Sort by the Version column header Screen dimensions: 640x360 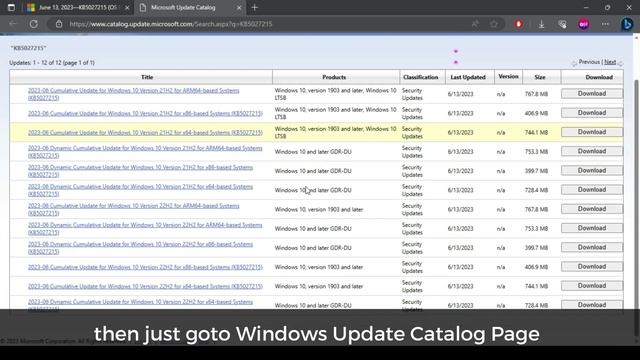(508, 76)
